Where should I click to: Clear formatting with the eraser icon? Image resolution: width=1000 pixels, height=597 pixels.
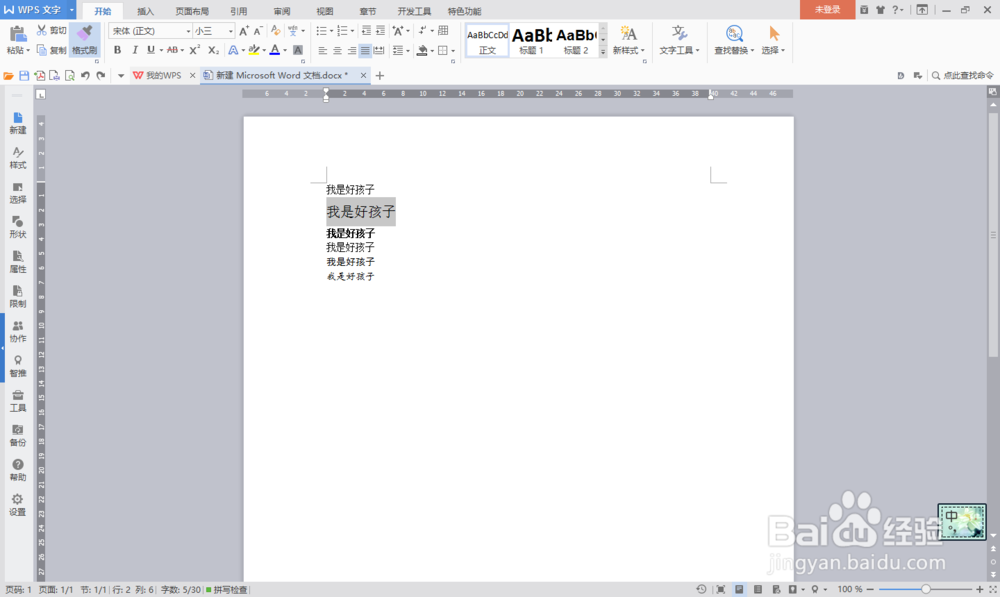tap(276, 31)
